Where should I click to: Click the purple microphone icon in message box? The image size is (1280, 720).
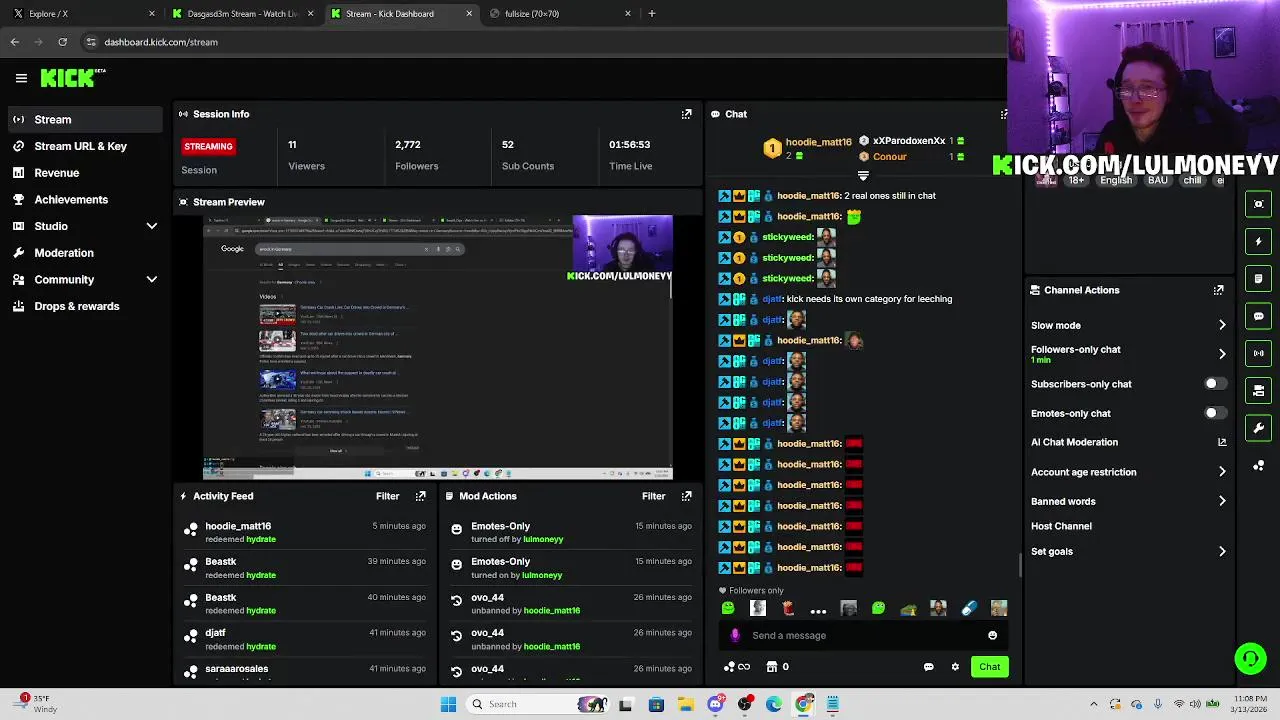(735, 635)
